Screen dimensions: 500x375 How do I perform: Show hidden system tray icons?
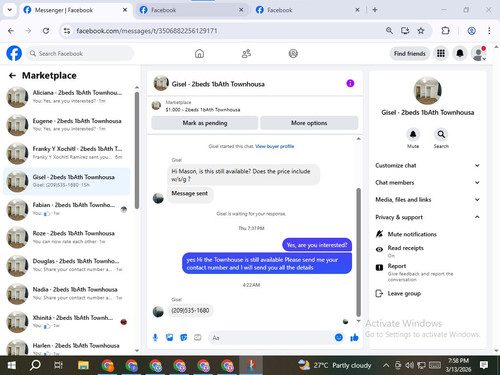point(386,365)
